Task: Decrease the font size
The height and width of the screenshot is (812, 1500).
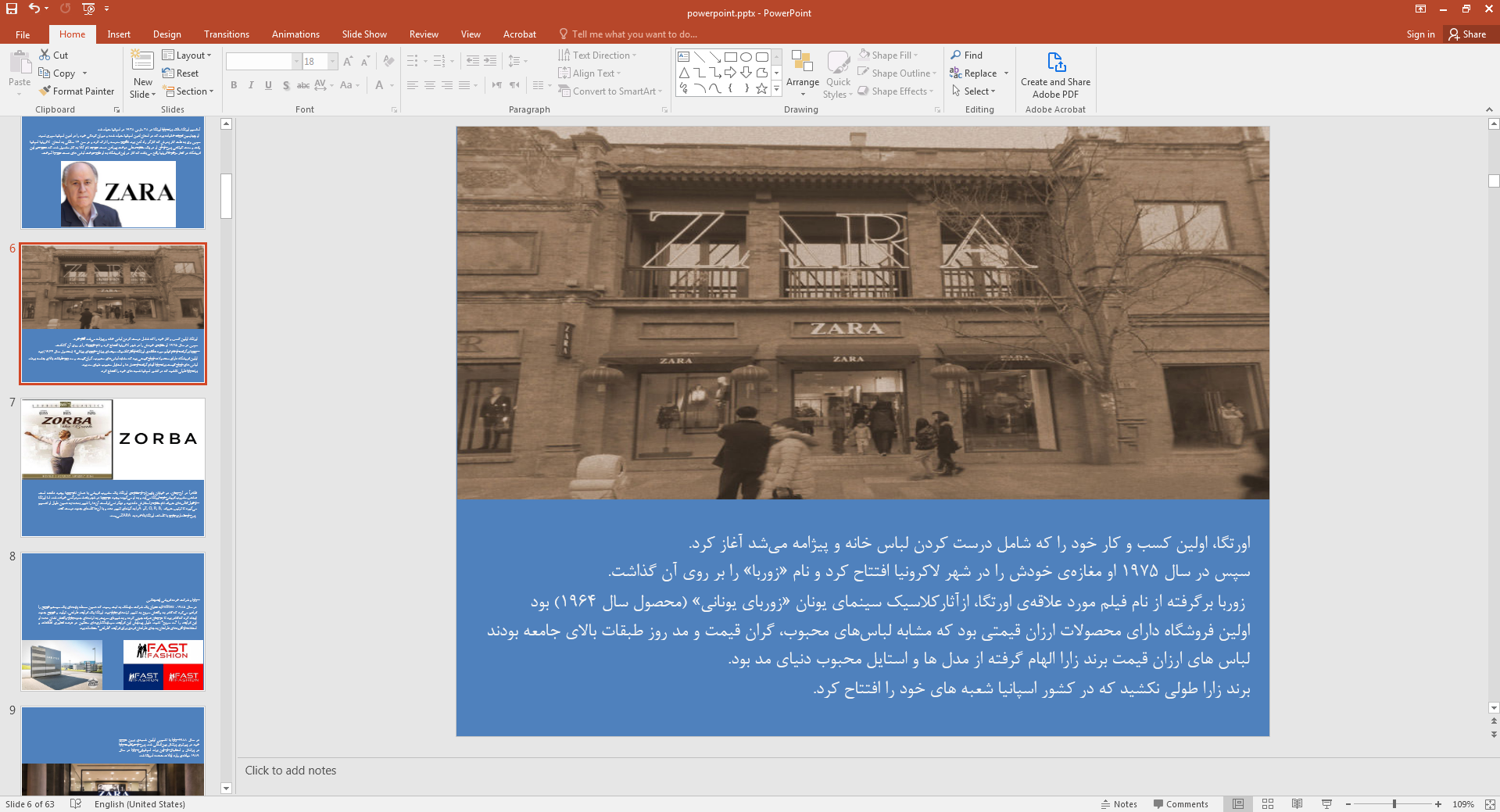Action: pyautogui.click(x=365, y=62)
